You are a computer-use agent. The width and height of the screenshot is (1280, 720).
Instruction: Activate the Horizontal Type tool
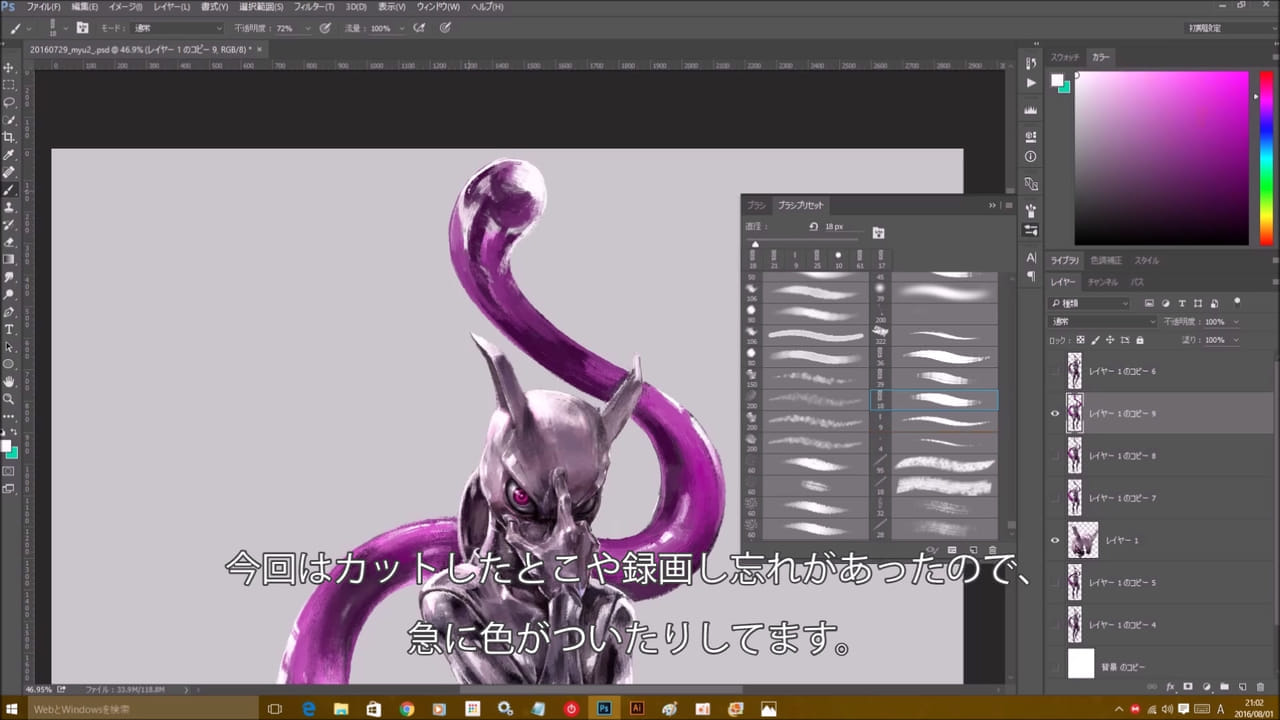[9, 329]
